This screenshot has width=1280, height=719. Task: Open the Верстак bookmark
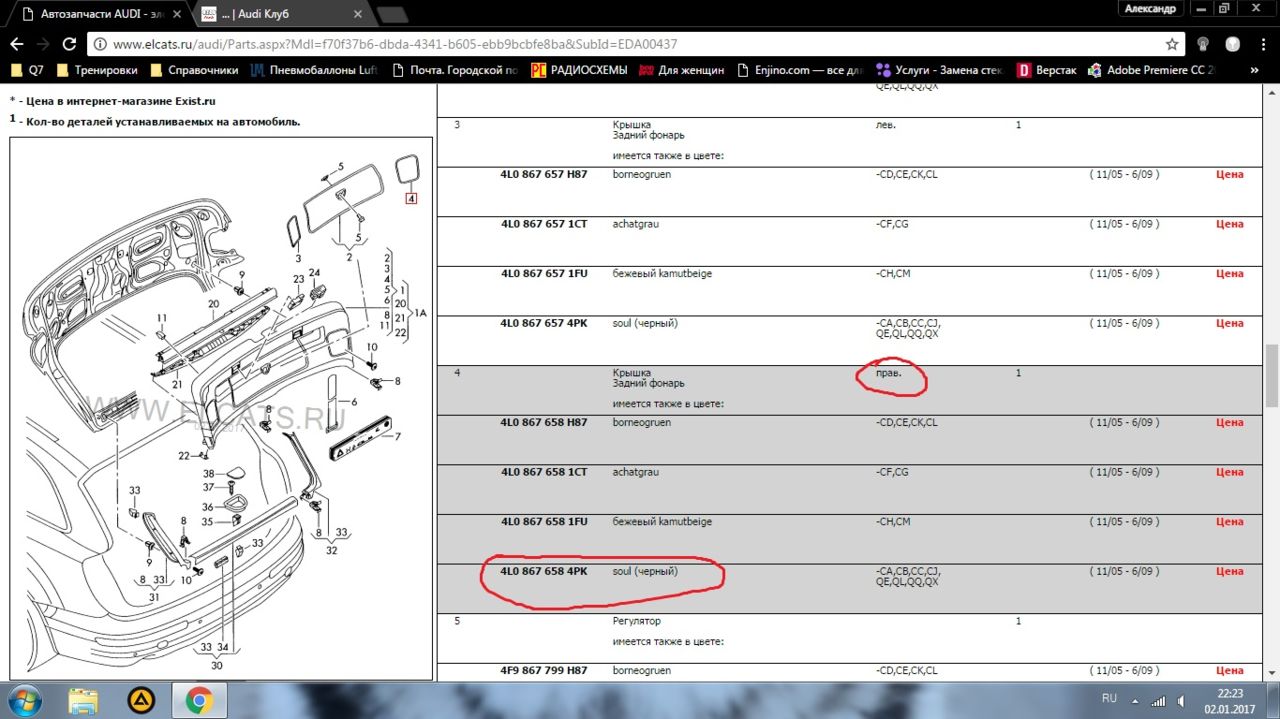pos(1046,70)
